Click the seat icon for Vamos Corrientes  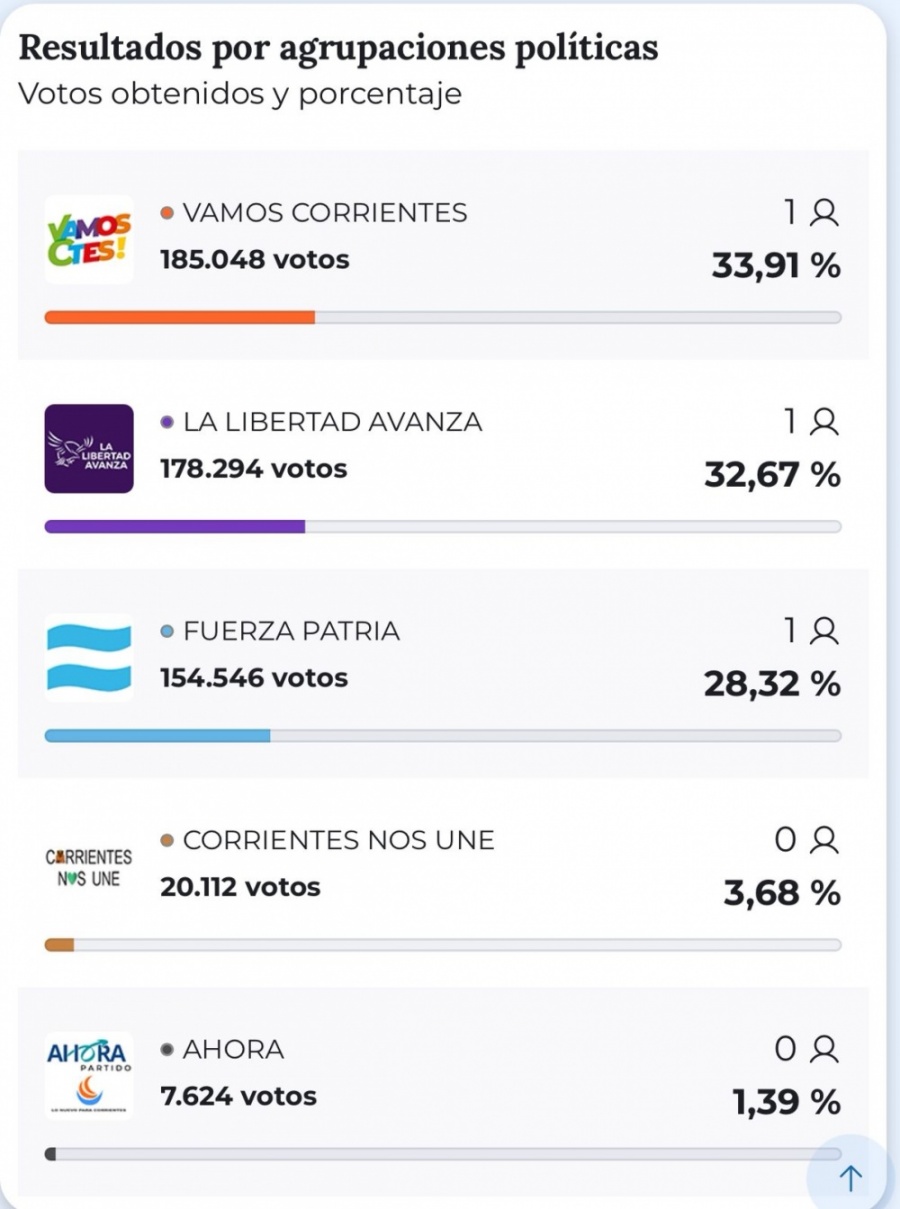coord(824,213)
